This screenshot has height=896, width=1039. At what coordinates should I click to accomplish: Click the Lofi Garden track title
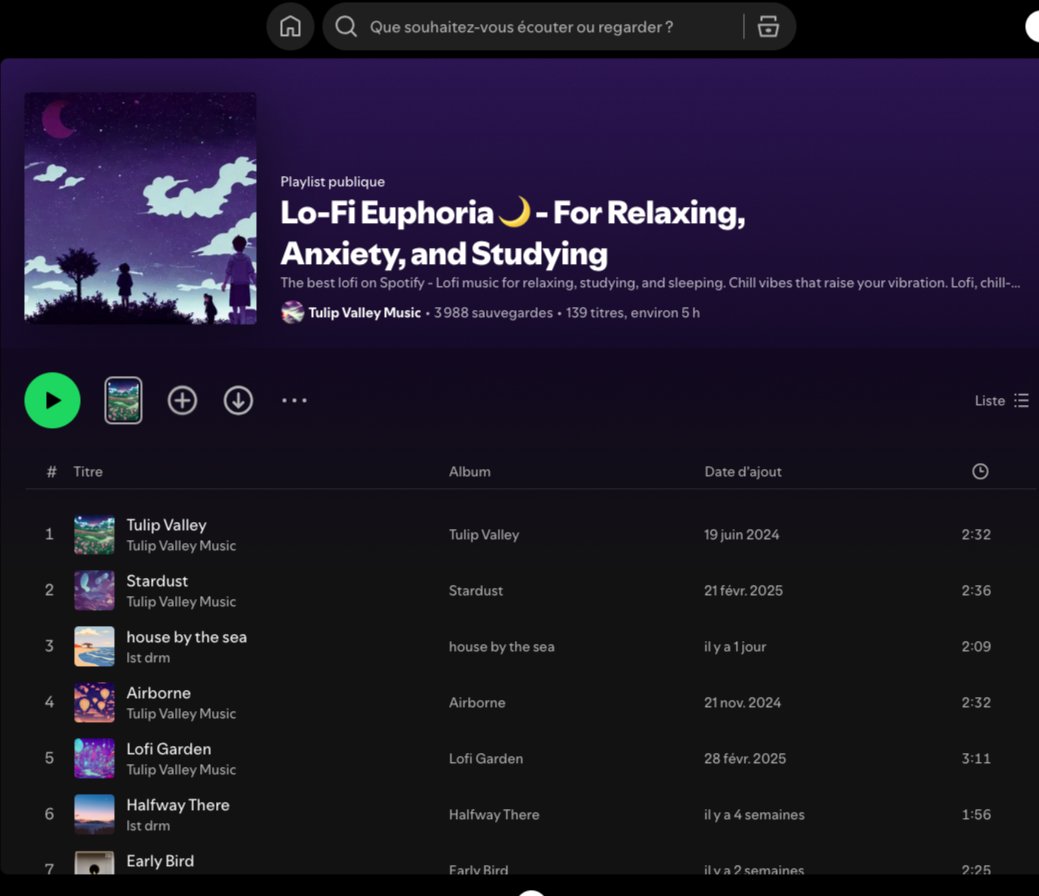click(168, 749)
